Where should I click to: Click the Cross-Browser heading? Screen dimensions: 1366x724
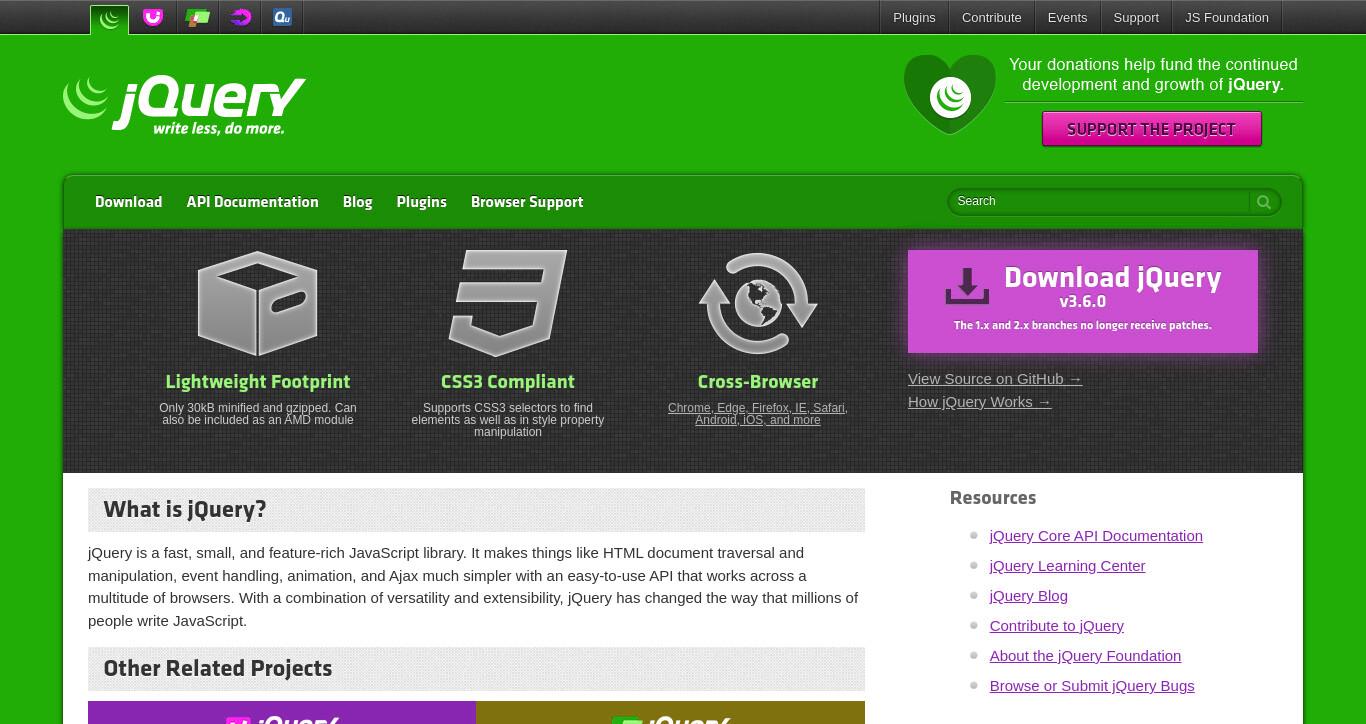pos(758,382)
